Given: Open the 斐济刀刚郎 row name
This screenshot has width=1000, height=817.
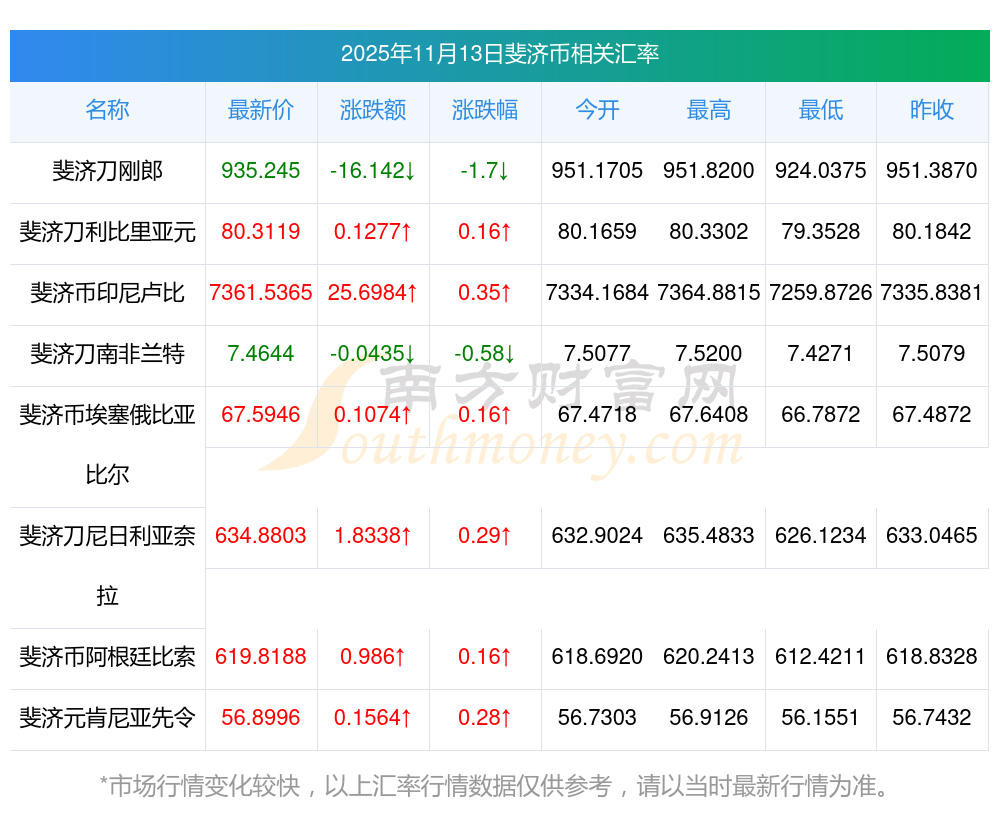Looking at the screenshot, I should pyautogui.click(x=107, y=171).
